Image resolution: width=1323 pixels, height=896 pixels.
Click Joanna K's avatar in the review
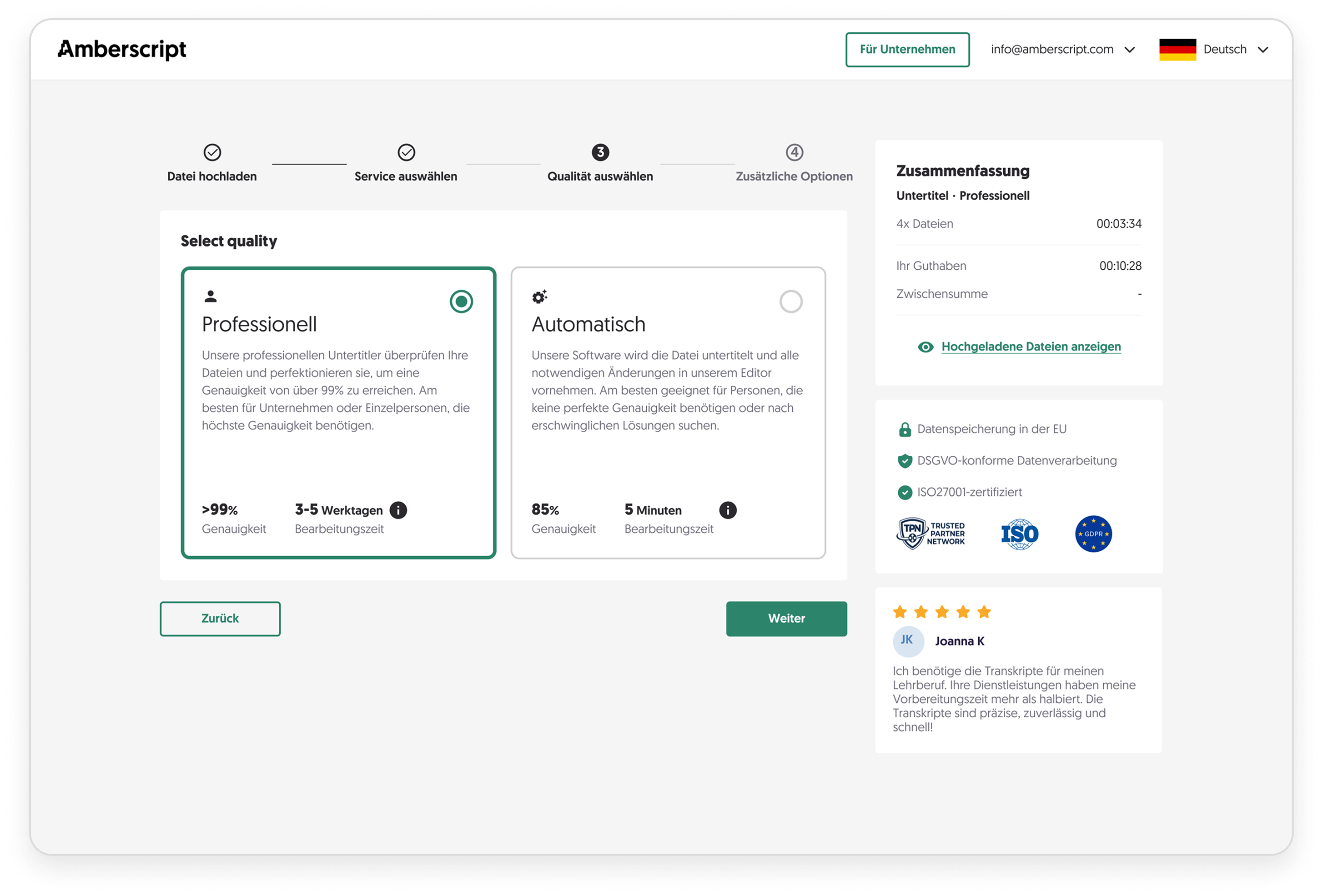coord(909,641)
